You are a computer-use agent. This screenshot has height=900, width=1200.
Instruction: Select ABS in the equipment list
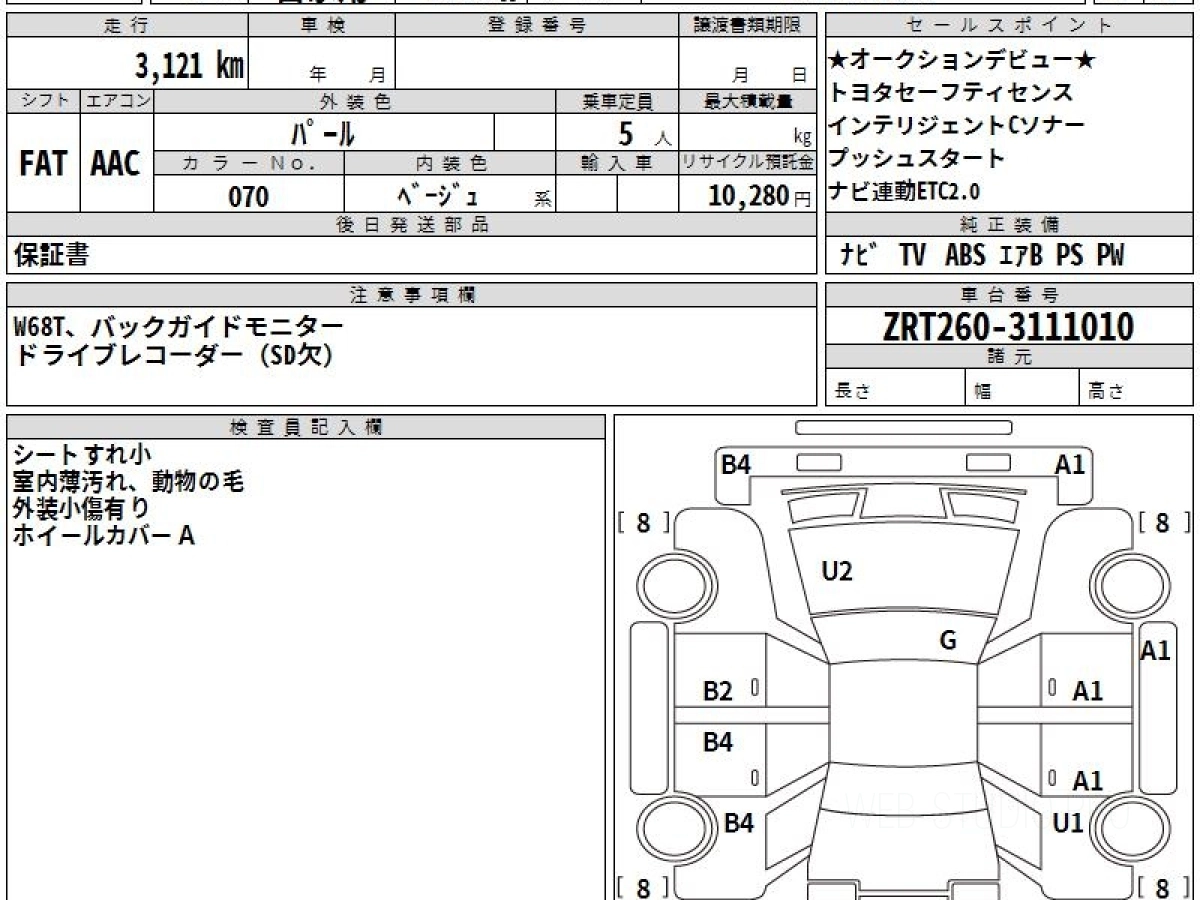pos(965,256)
